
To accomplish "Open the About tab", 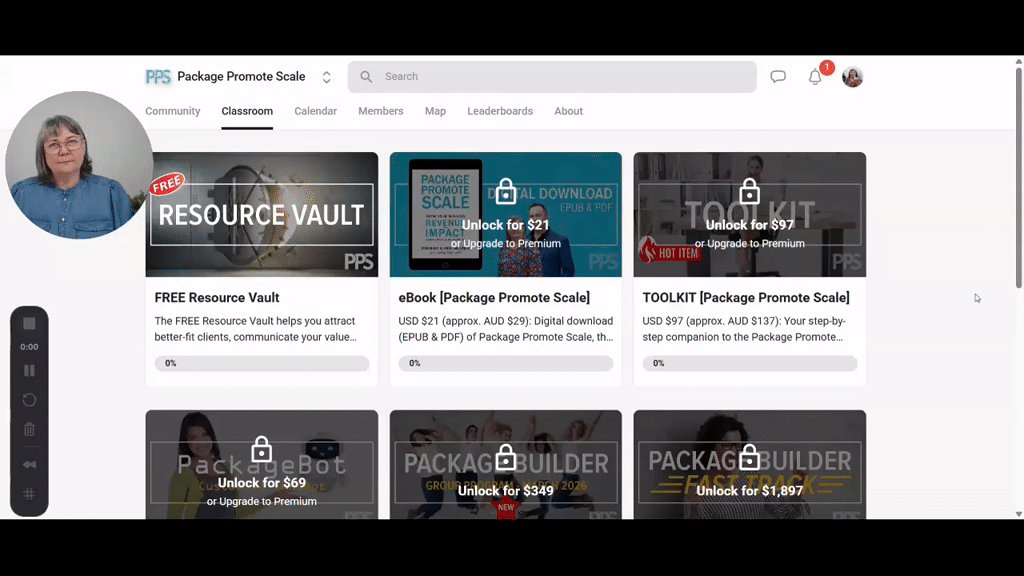I will pyautogui.click(x=569, y=111).
